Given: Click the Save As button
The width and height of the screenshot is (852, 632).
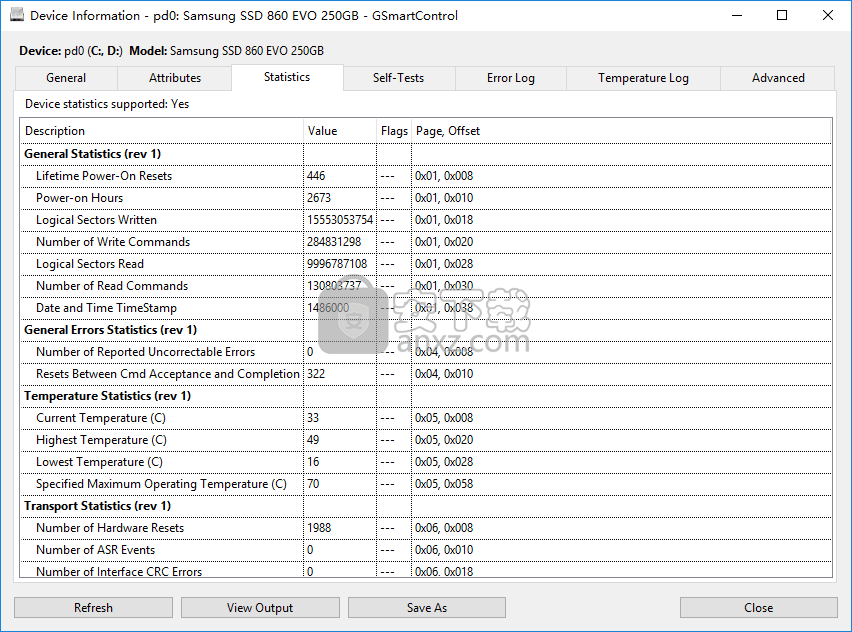Looking at the screenshot, I should pyautogui.click(x=427, y=608).
